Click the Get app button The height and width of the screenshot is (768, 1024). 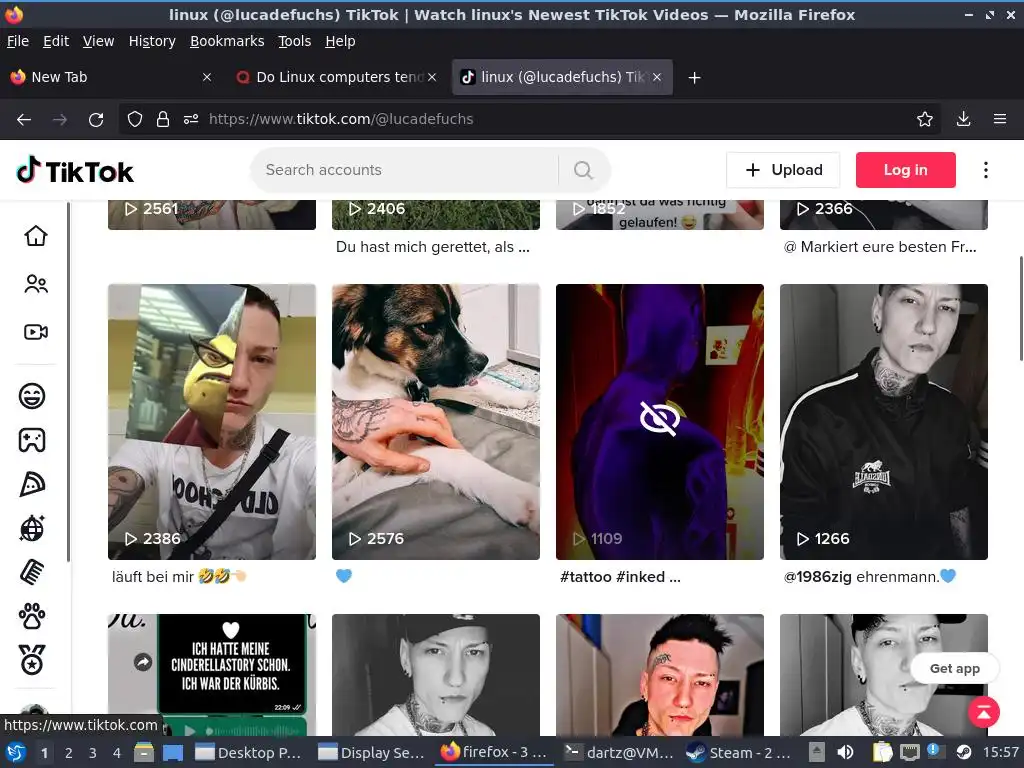point(954,668)
